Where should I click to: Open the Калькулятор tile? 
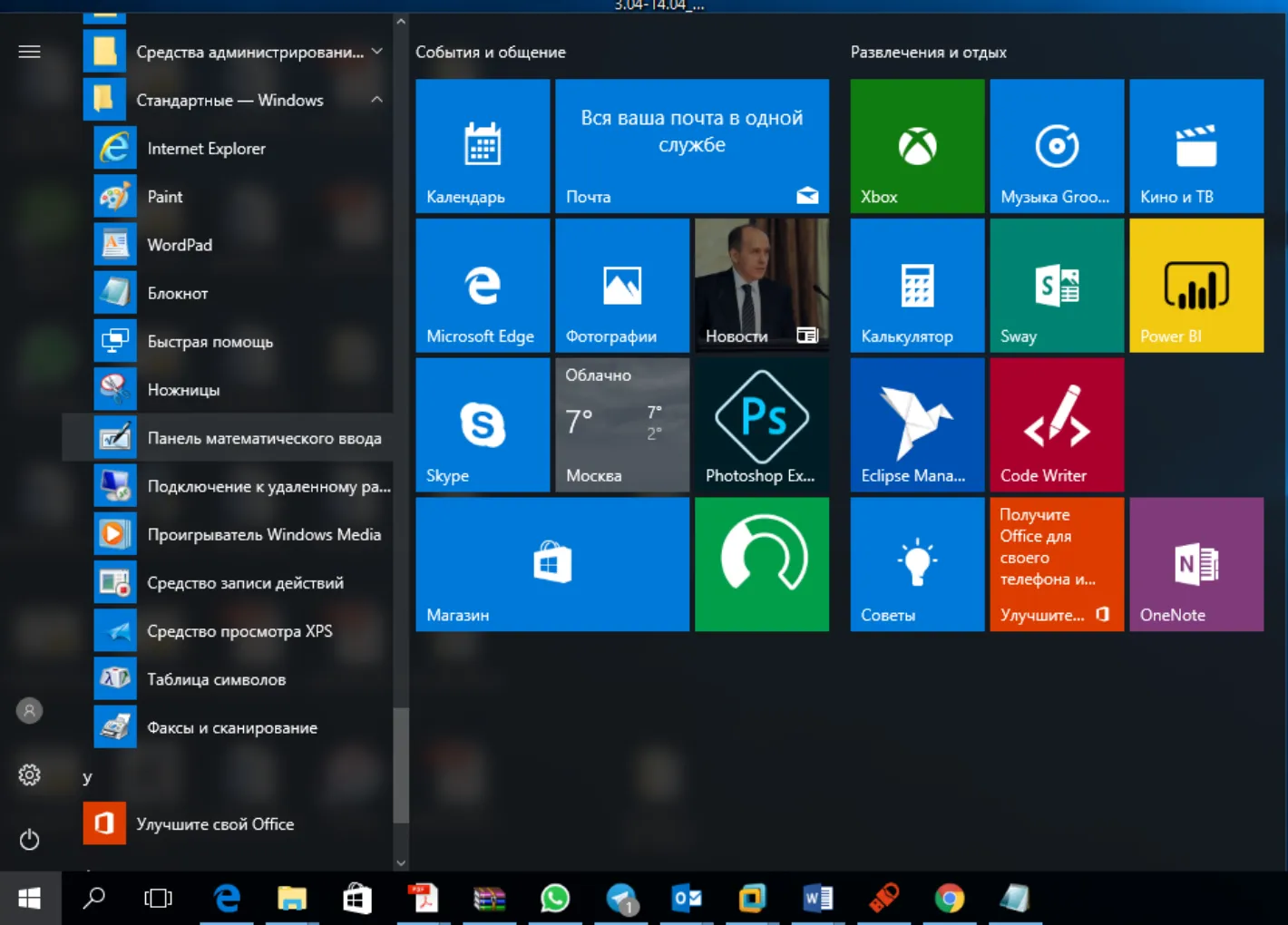917,286
